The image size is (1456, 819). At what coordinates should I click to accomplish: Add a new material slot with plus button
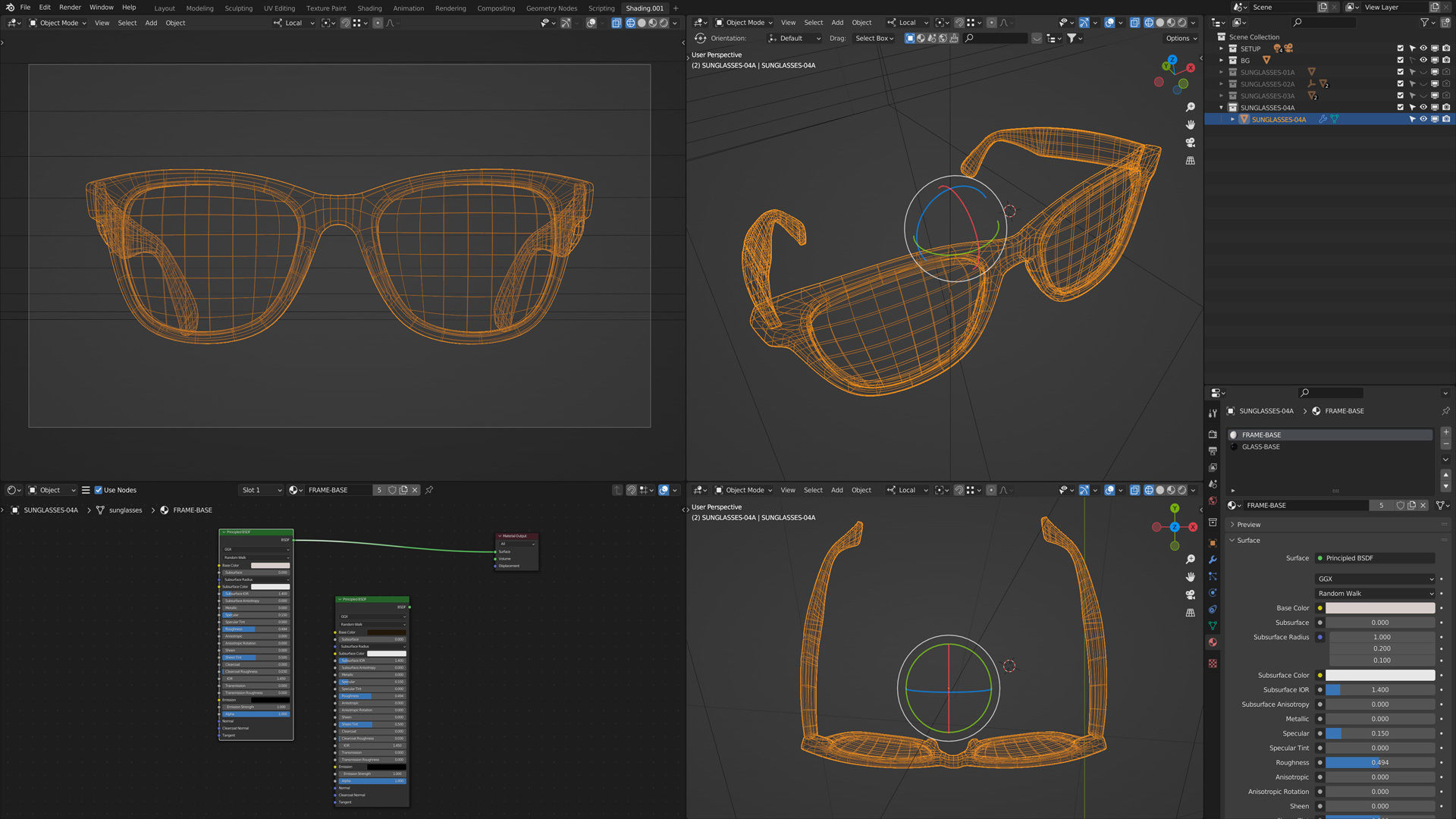tap(1446, 432)
